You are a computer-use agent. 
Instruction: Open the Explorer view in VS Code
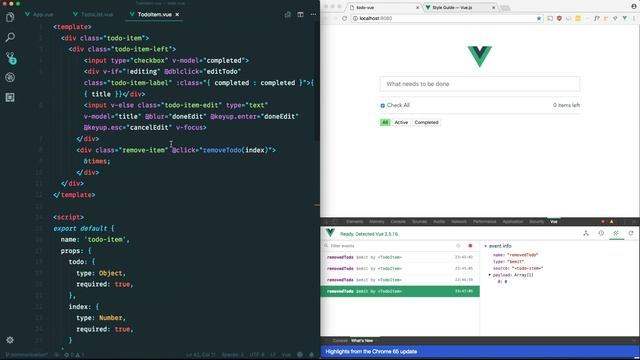click(x=10, y=17)
